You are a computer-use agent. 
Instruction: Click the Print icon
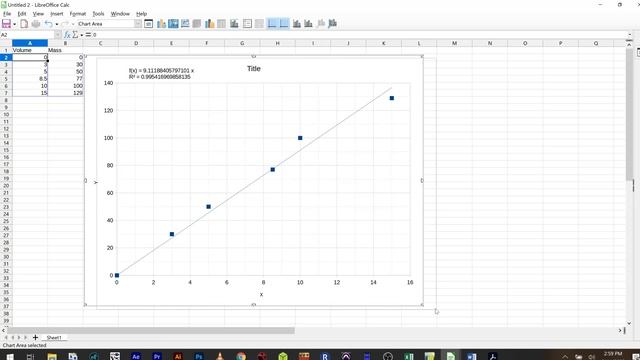click(x=36, y=24)
